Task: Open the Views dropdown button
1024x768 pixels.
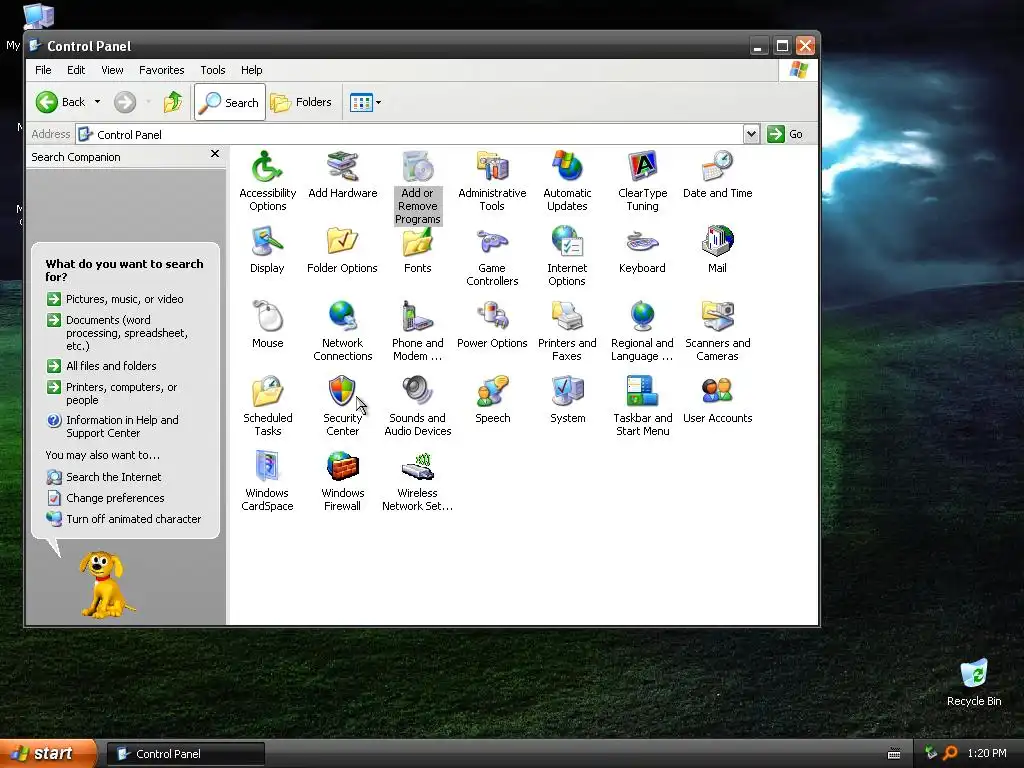Action: (365, 102)
